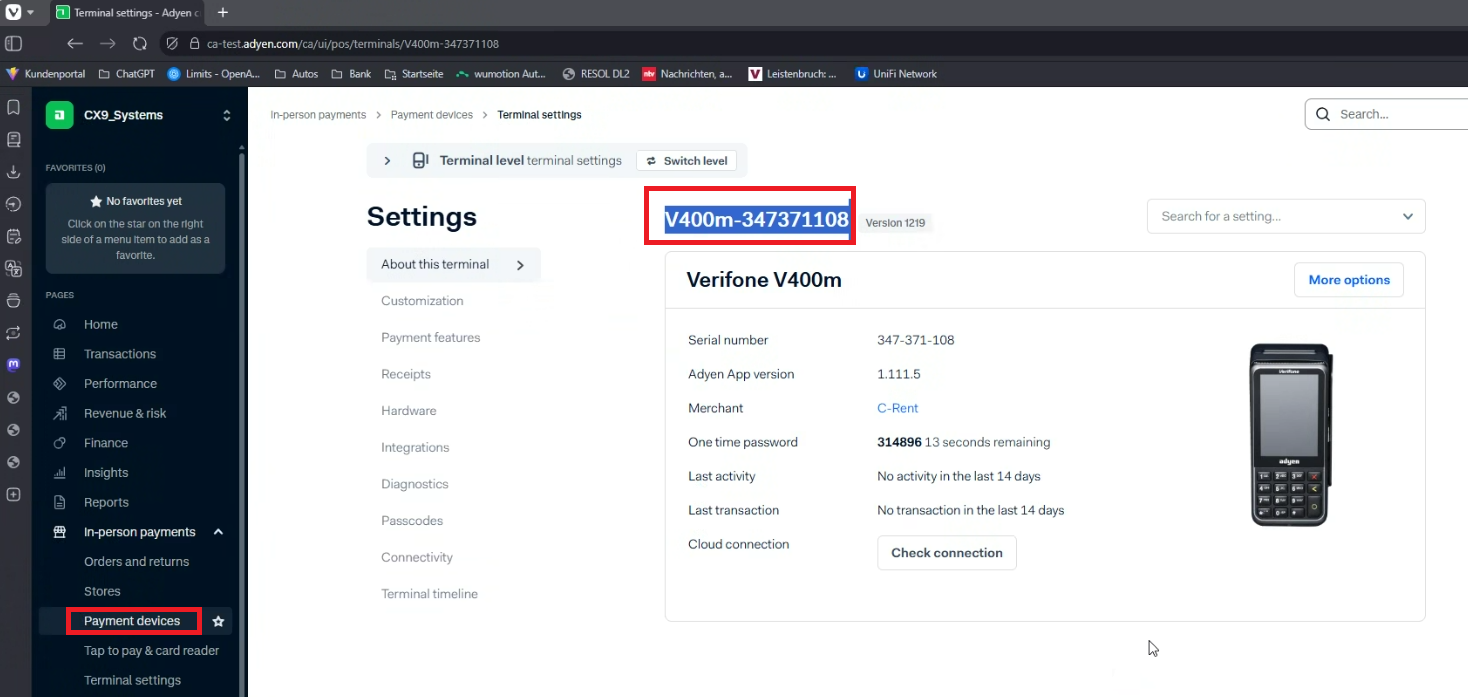Viewport: 1476px width, 700px height.
Task: Open the Mastodon panel in browser sidebar
Action: 13,365
